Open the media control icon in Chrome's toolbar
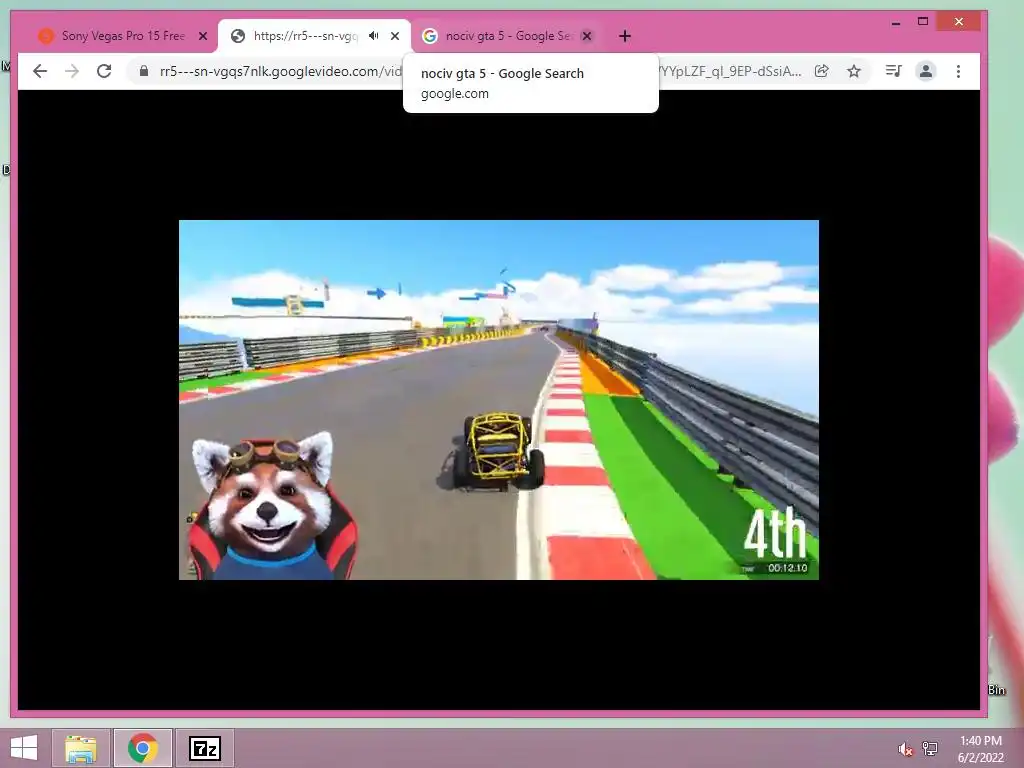Viewport: 1024px width, 768px height. (x=893, y=71)
